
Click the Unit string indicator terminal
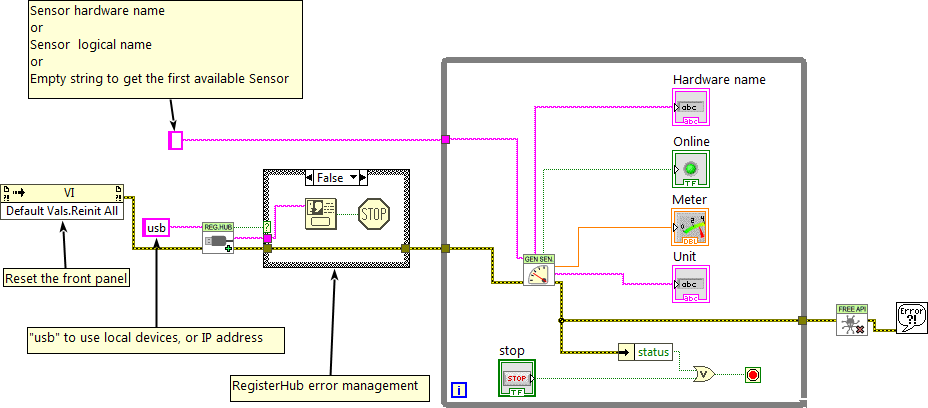[x=691, y=285]
